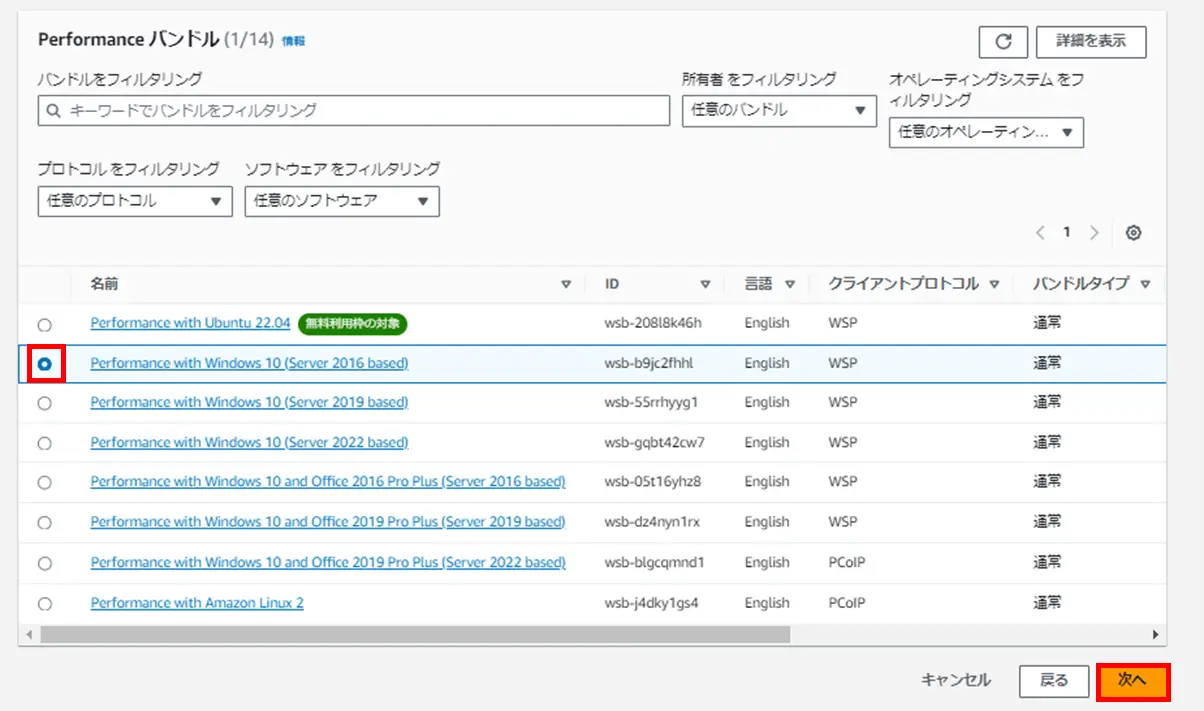Click English cell in wsb-55rrhyyg1 row

(767, 402)
